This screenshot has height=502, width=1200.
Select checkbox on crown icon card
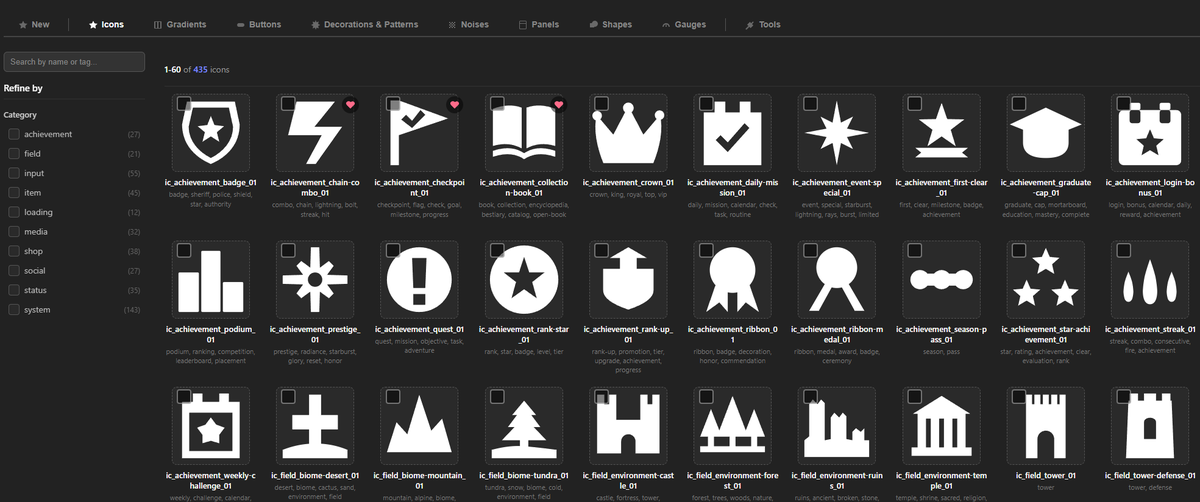click(601, 103)
